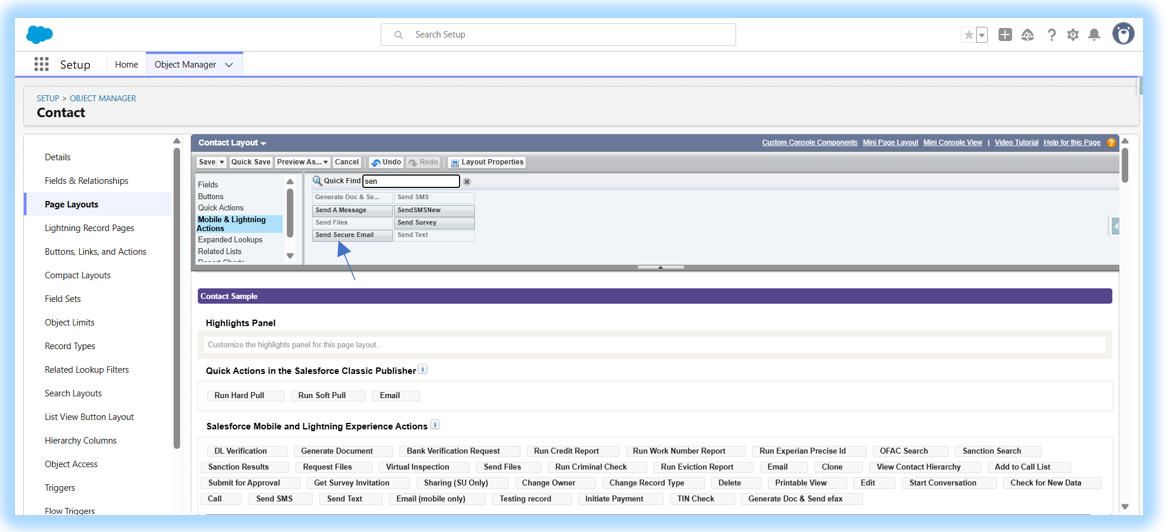The height and width of the screenshot is (532, 1168).
Task: Open Search Layouts in the sidebar
Action: (x=73, y=393)
